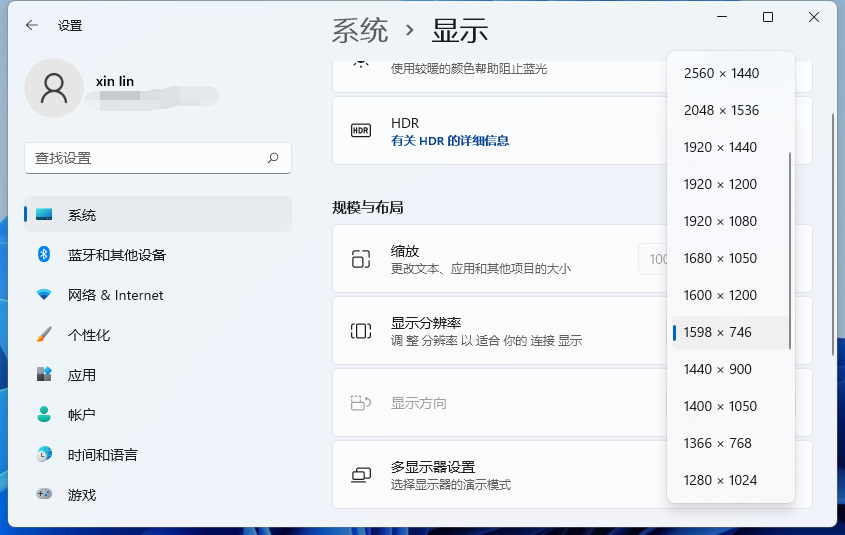
Task: Open Time and language settings icon
Action: [x=44, y=455]
